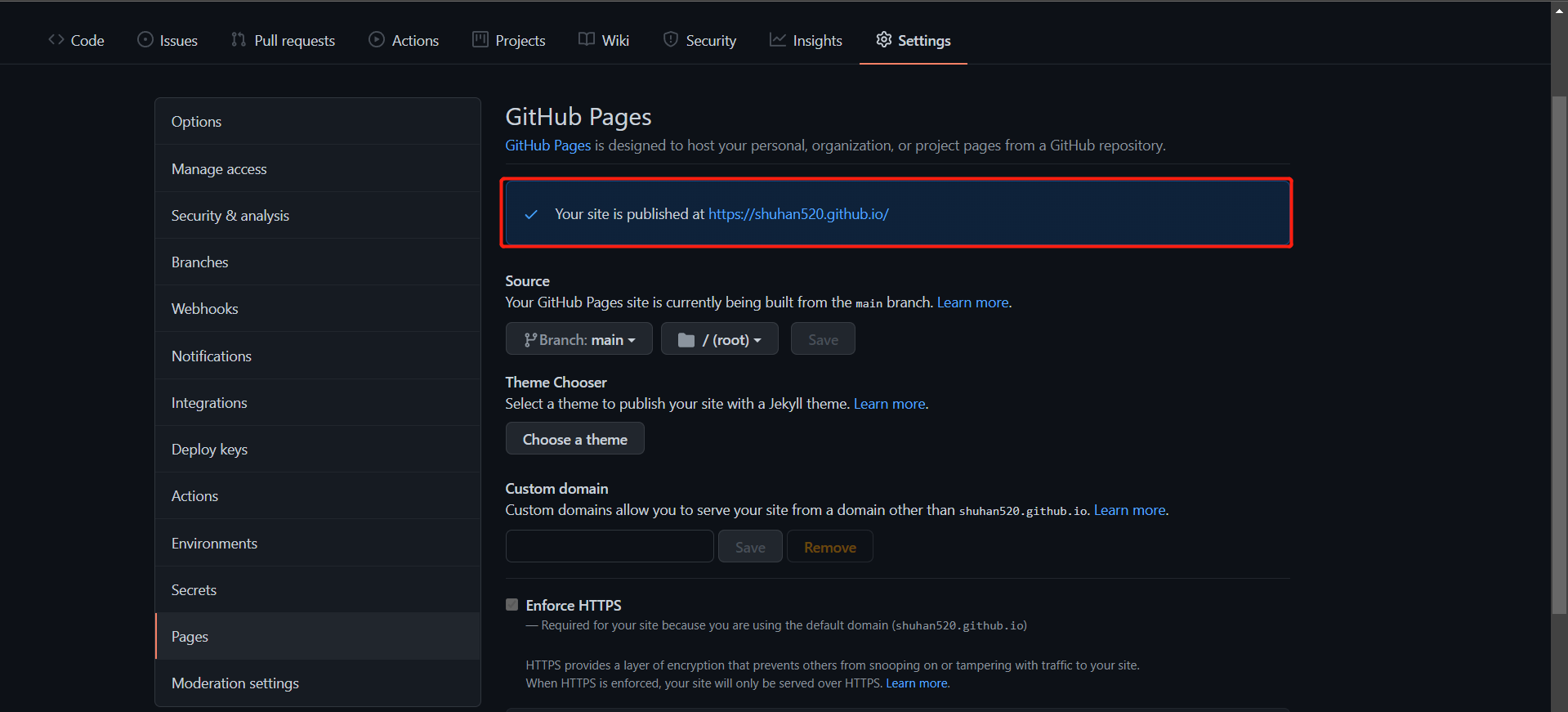The height and width of the screenshot is (712, 1568).
Task: Open Webhooks in sidebar
Action: point(318,308)
